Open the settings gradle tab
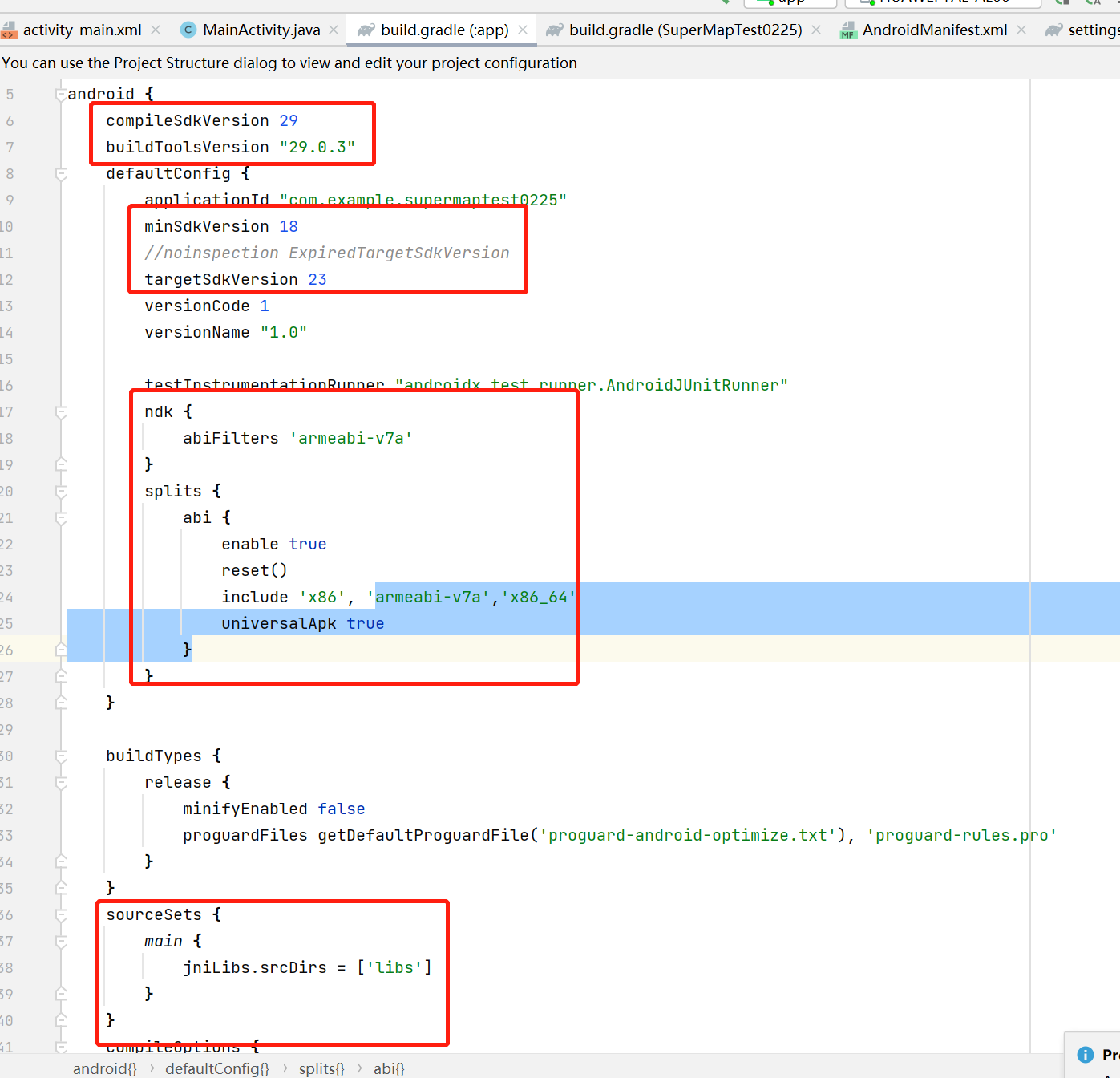This screenshot has width=1120, height=1078. coord(1082,30)
